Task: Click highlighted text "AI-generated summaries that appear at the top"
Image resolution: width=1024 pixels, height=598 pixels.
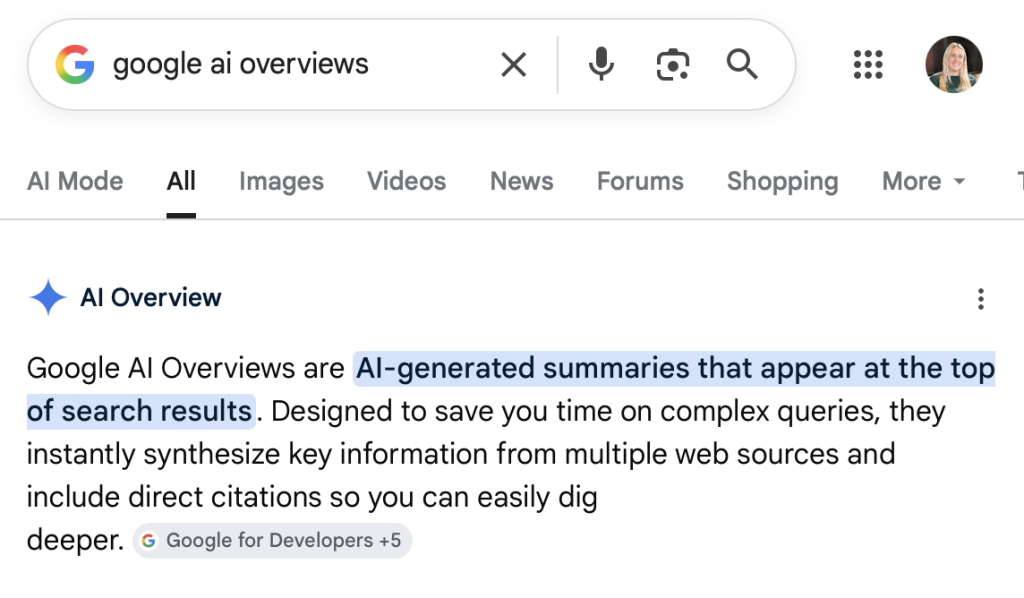Action: pos(675,368)
